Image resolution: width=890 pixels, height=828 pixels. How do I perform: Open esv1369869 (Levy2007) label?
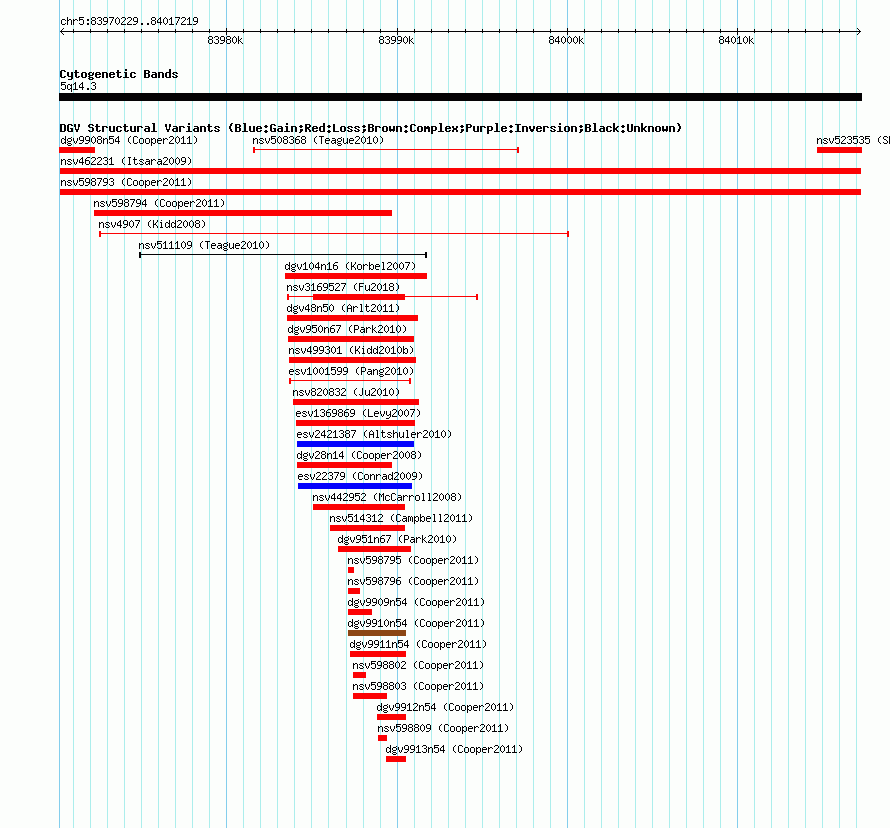(358, 413)
